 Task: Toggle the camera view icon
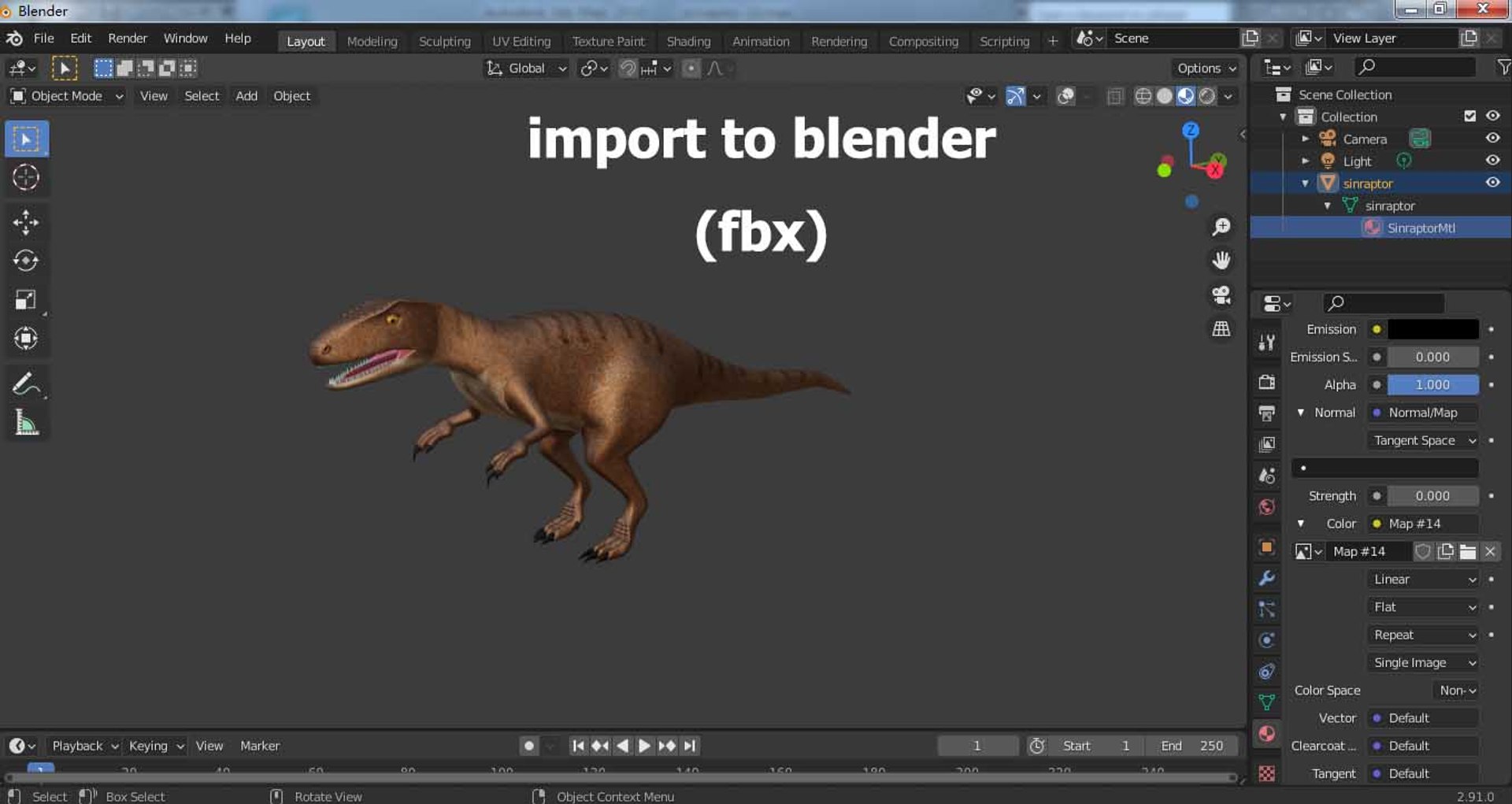click(x=1221, y=295)
